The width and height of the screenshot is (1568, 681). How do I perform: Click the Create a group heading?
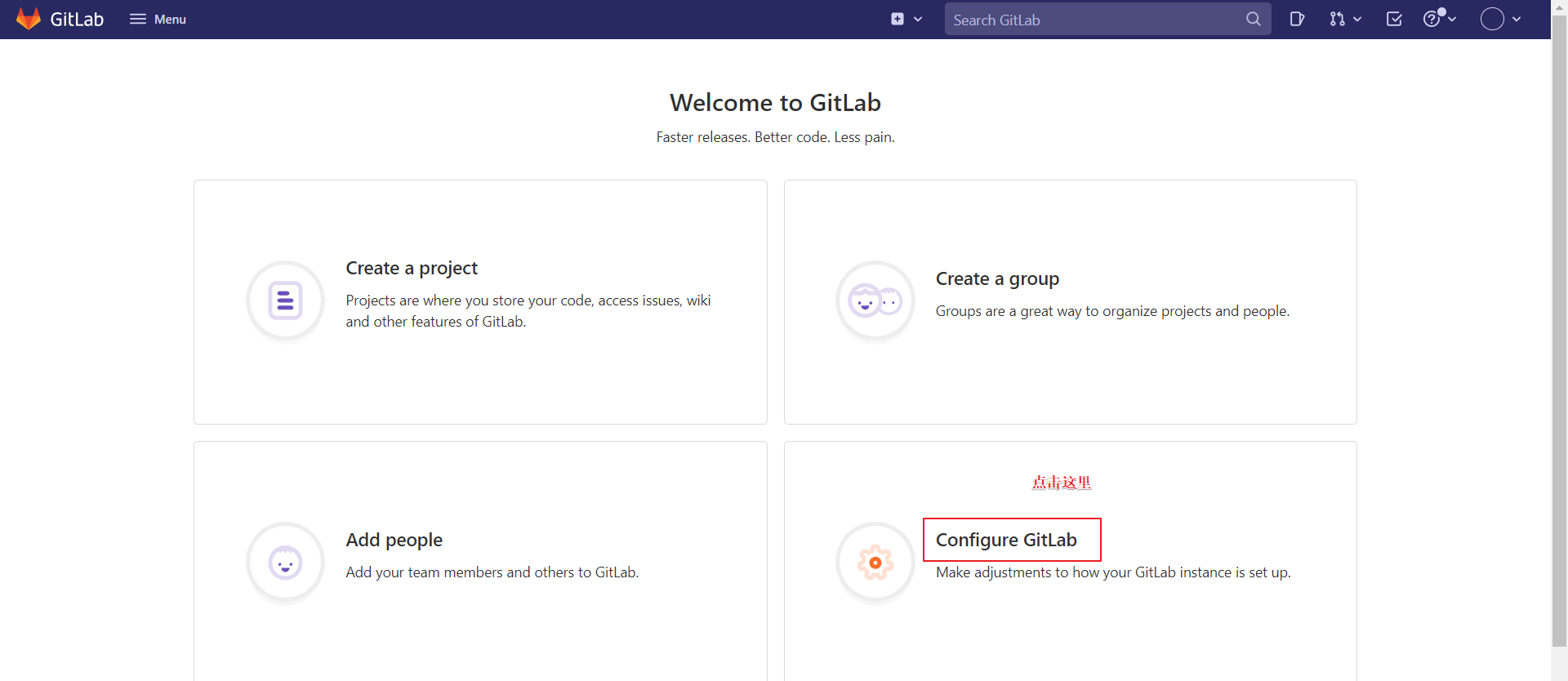(997, 278)
